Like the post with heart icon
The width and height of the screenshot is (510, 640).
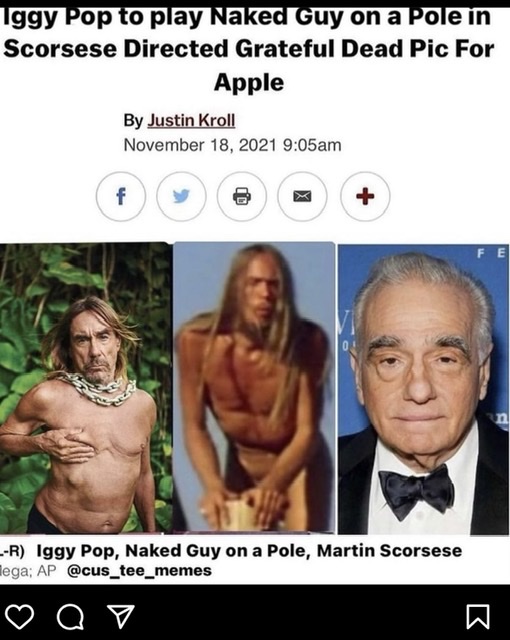click(x=19, y=617)
